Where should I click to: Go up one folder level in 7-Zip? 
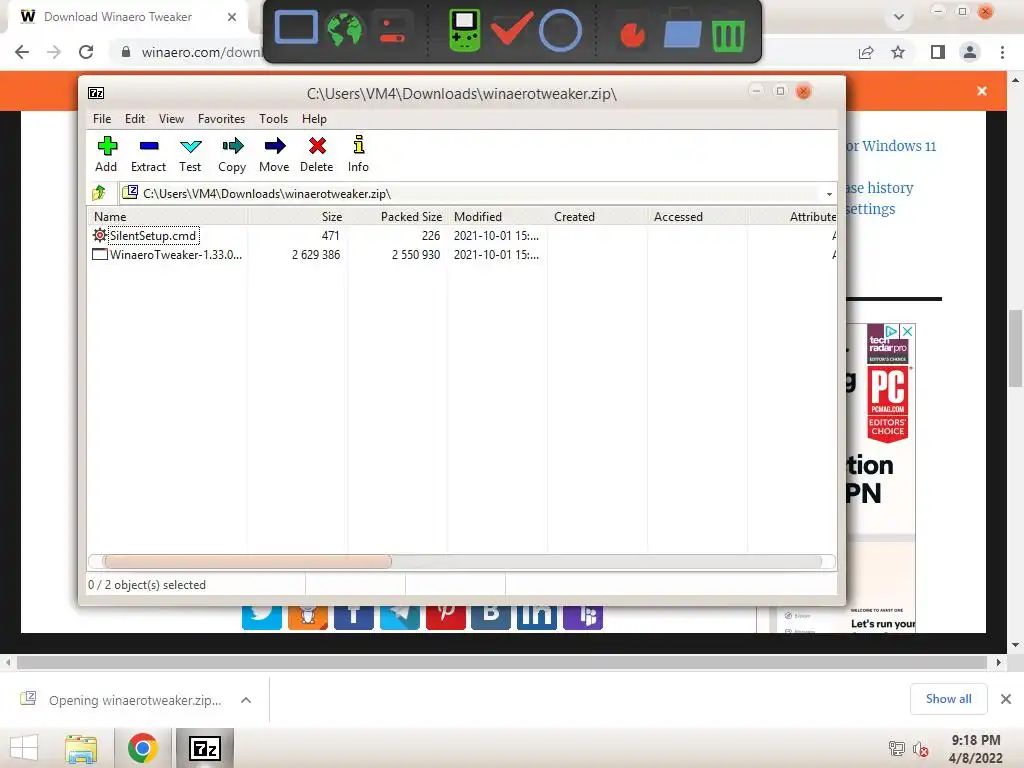[x=99, y=193]
